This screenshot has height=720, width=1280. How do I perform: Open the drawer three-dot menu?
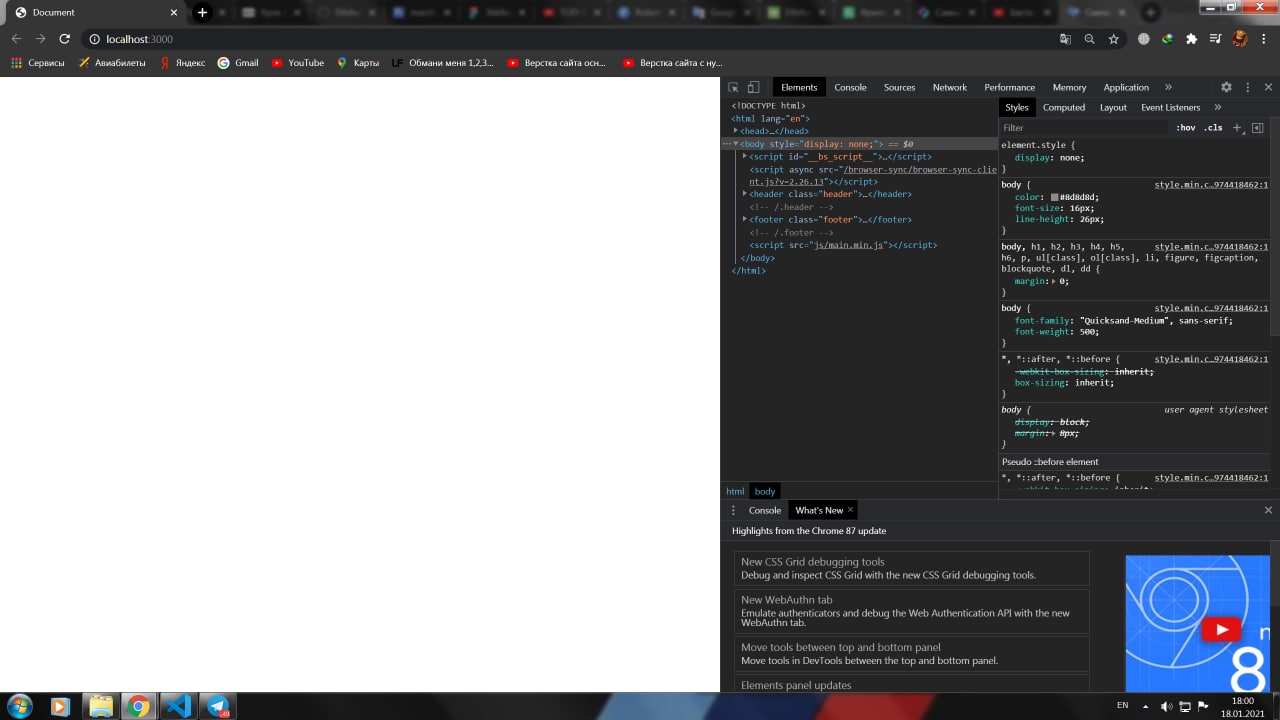[x=733, y=510]
